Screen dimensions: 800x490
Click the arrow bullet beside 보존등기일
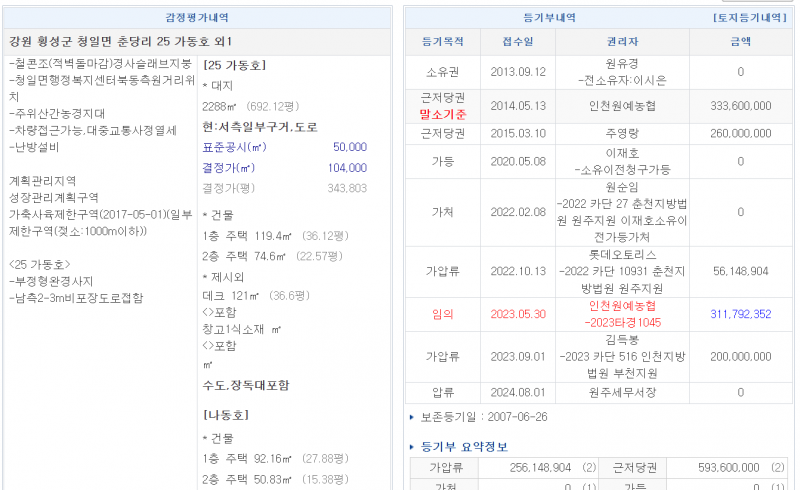[x=411, y=417]
